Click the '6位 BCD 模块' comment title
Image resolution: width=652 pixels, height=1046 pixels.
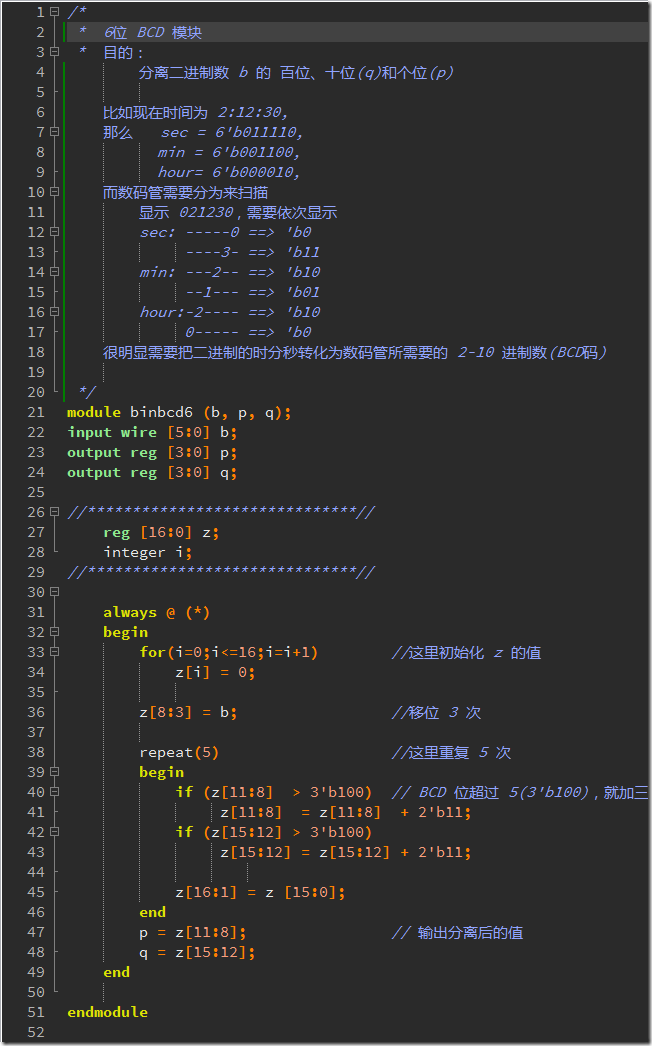pos(153,32)
